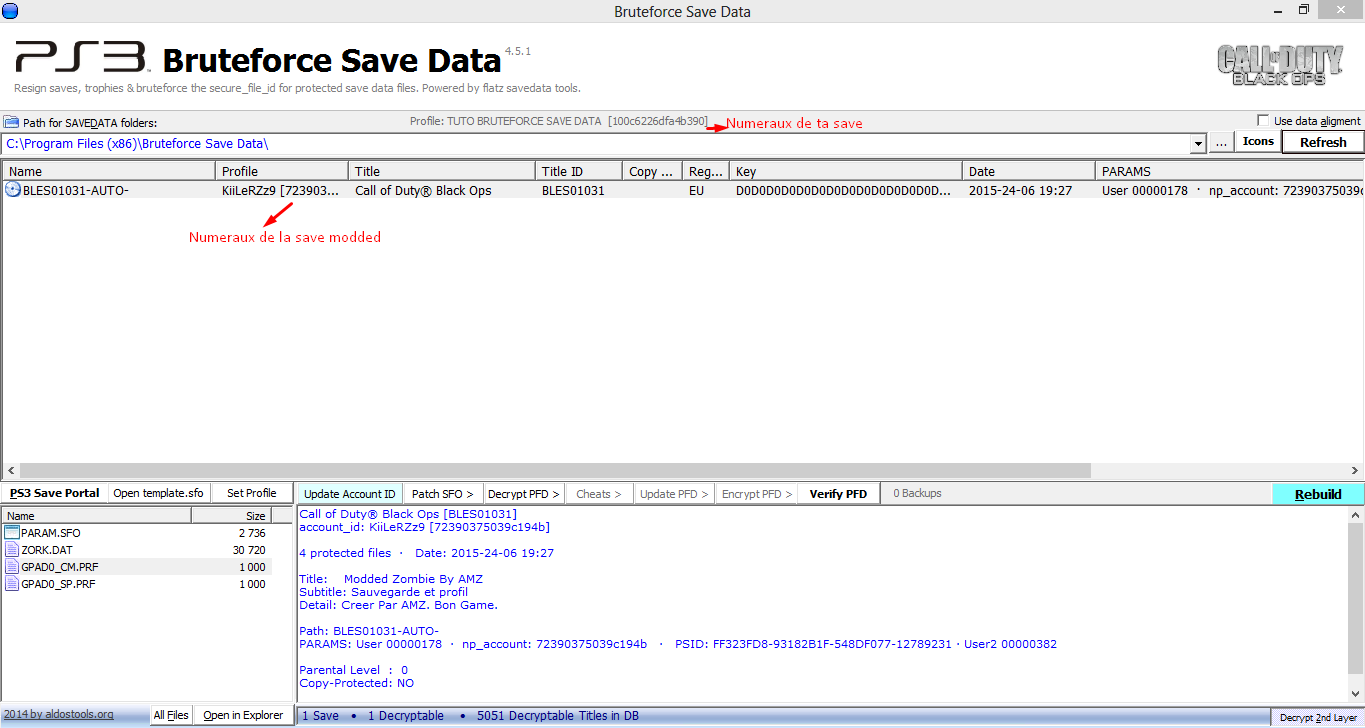1365x728 pixels.
Task: Open the Decrypt PFD > menu
Action: 524,494
